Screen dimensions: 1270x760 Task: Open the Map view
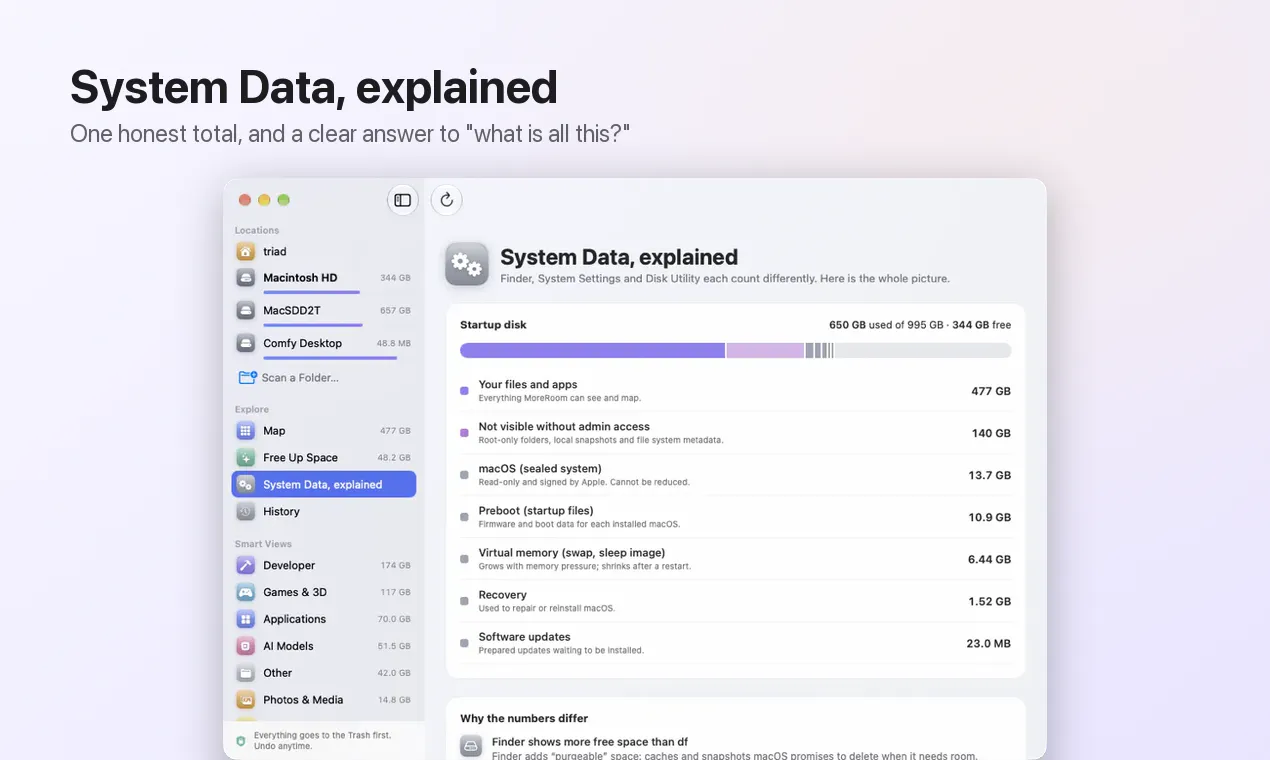324,431
